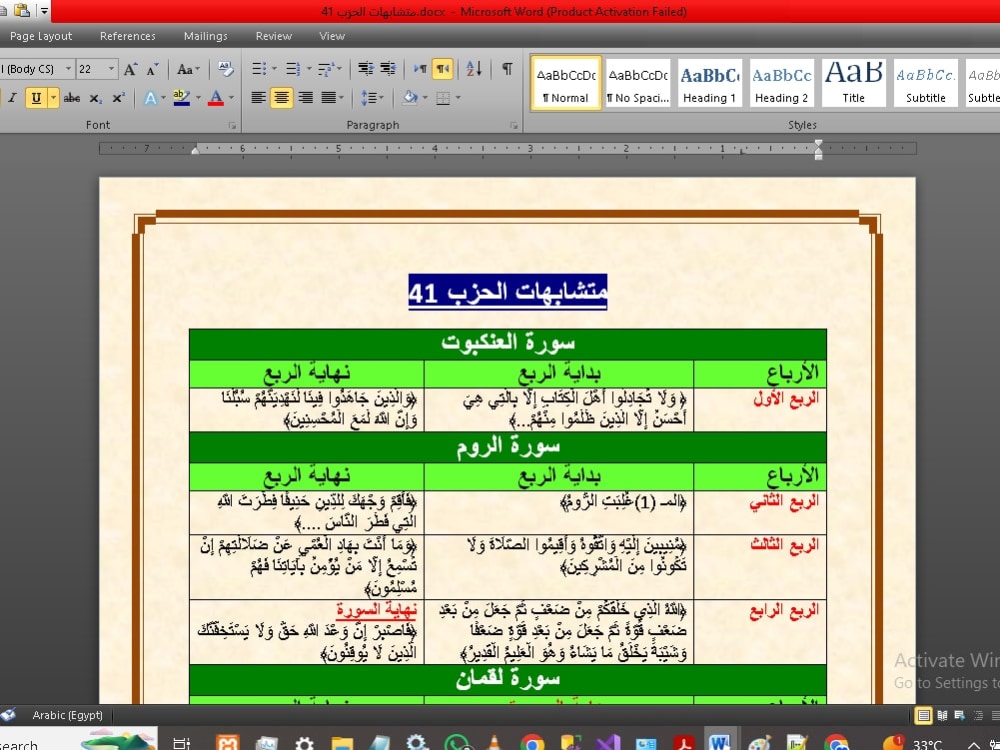The width and height of the screenshot is (1000, 750).
Task: Align text left
Action: coord(258,98)
